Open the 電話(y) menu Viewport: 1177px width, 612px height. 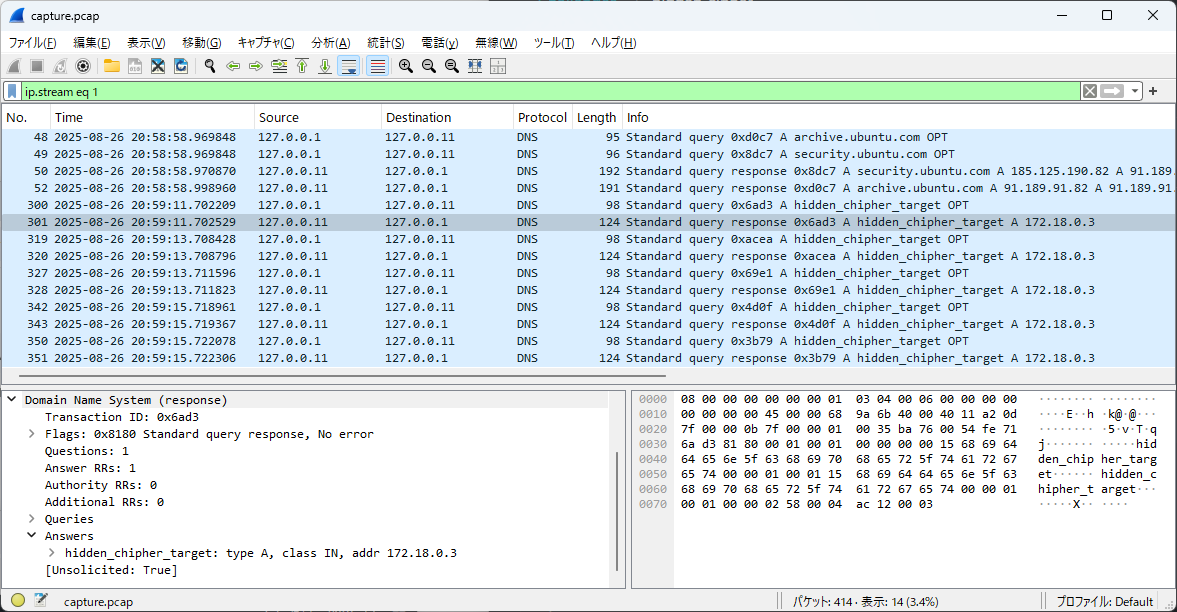point(440,43)
